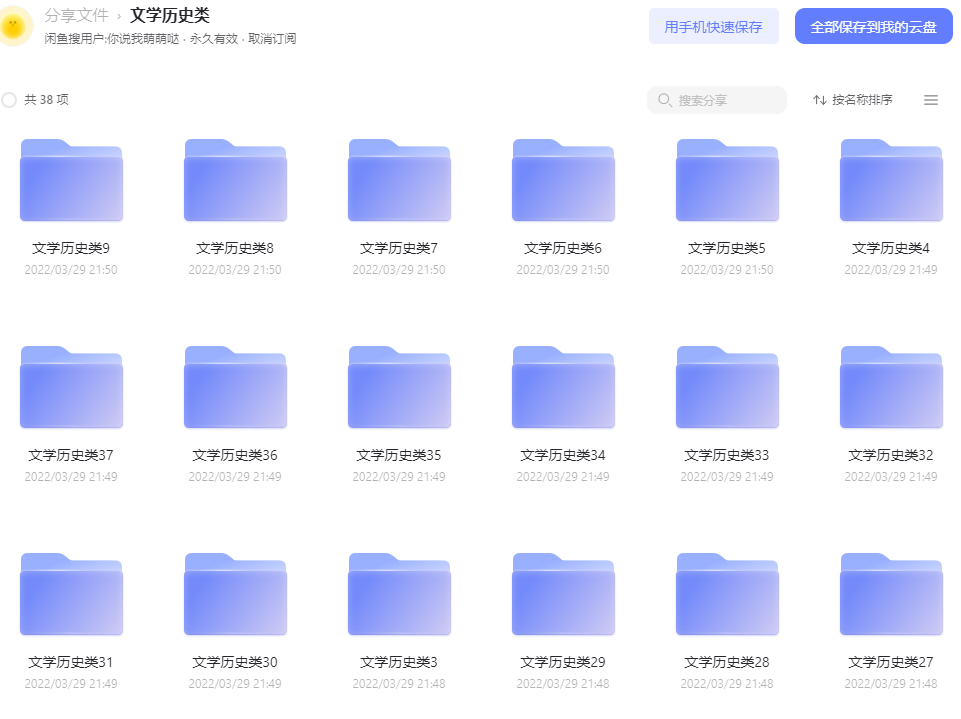Click the folder name text 文学历史类30

tap(235, 663)
